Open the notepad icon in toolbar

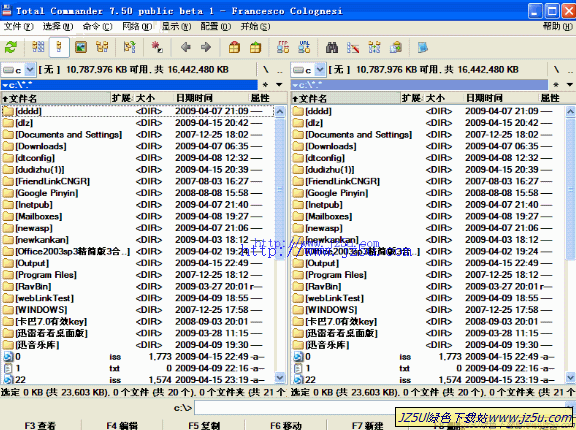coord(423,47)
